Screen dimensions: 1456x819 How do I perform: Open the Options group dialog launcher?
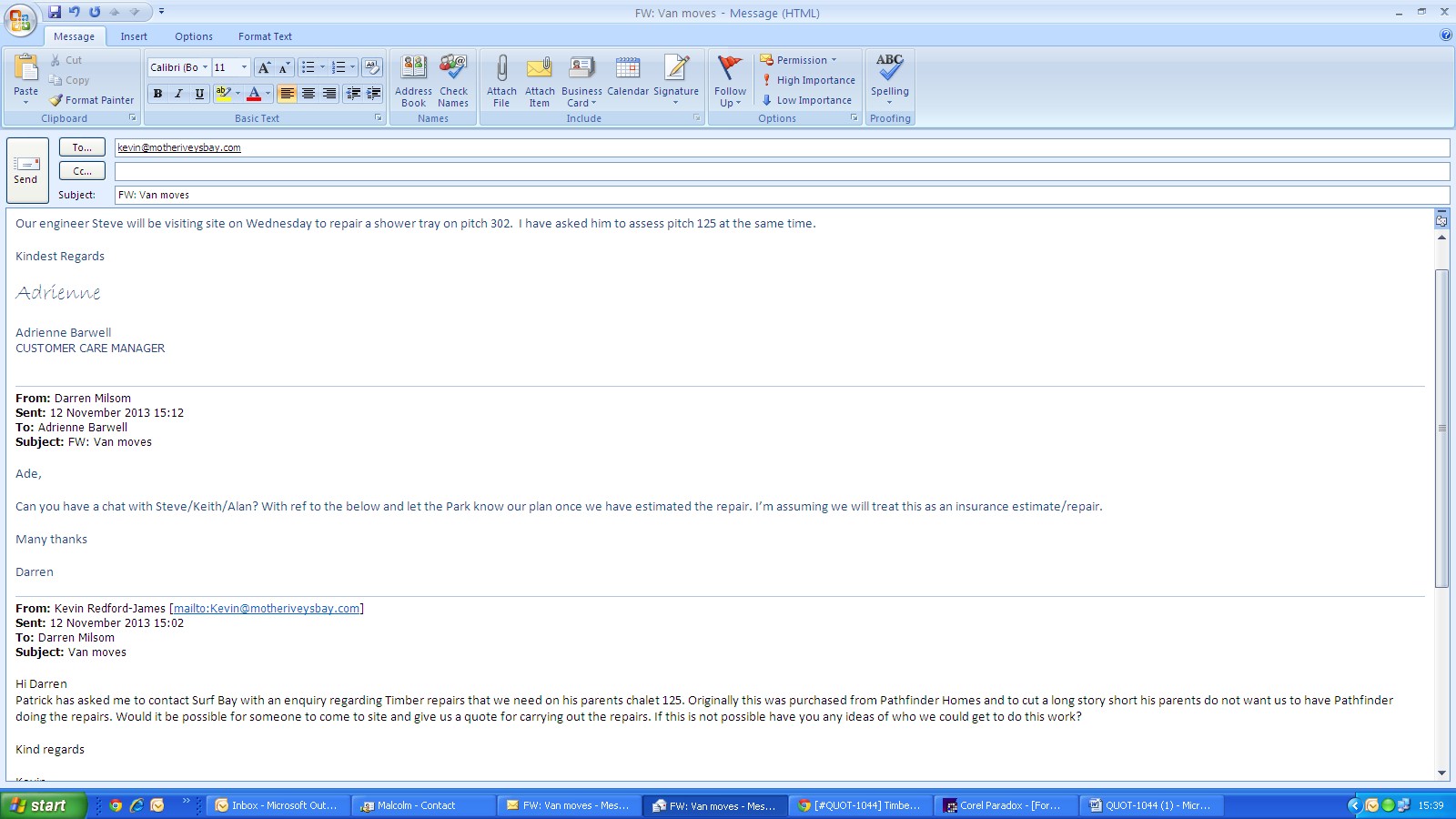click(854, 118)
